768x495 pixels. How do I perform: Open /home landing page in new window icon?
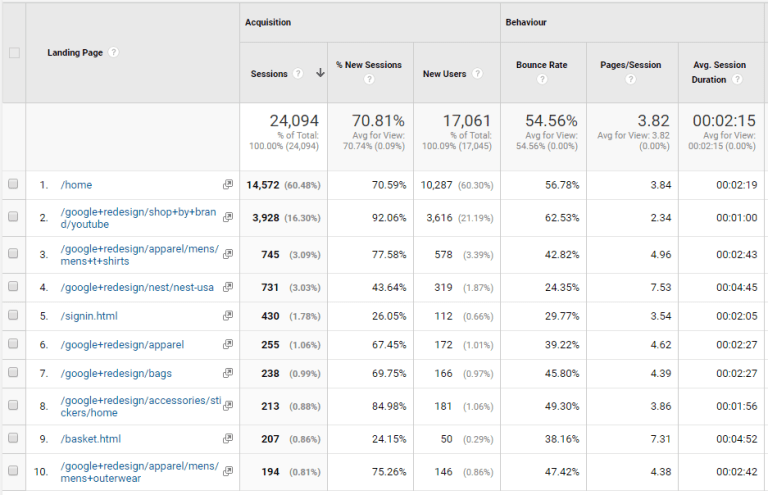228,185
